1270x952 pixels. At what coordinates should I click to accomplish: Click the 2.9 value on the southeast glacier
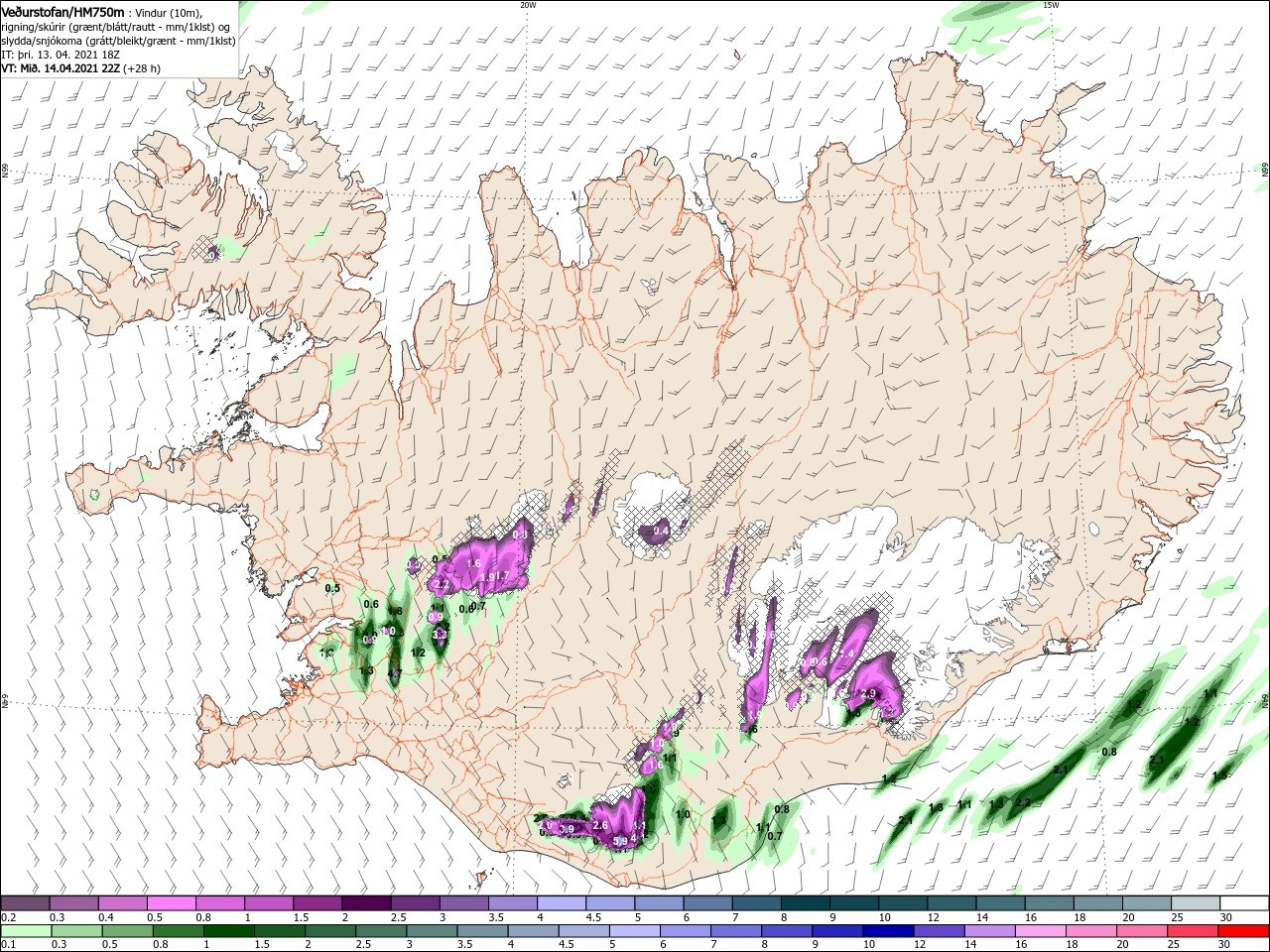(869, 693)
